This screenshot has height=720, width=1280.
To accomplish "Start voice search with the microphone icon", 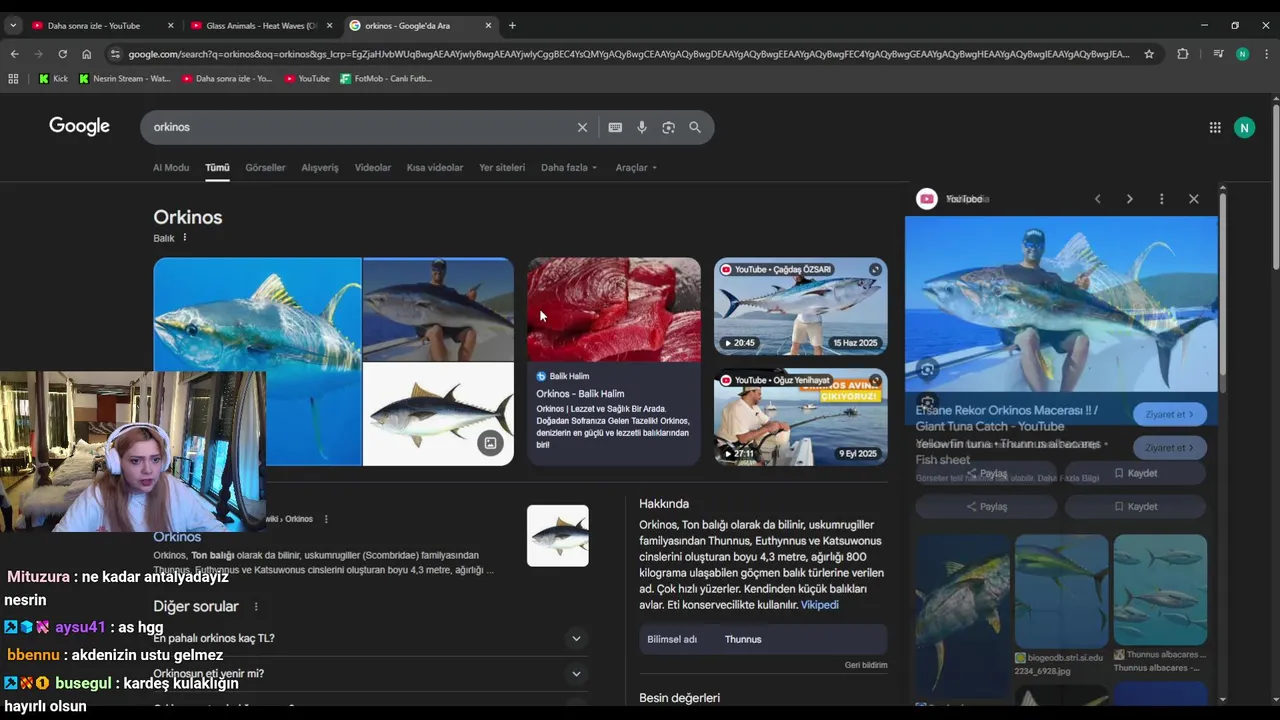I will (x=642, y=127).
